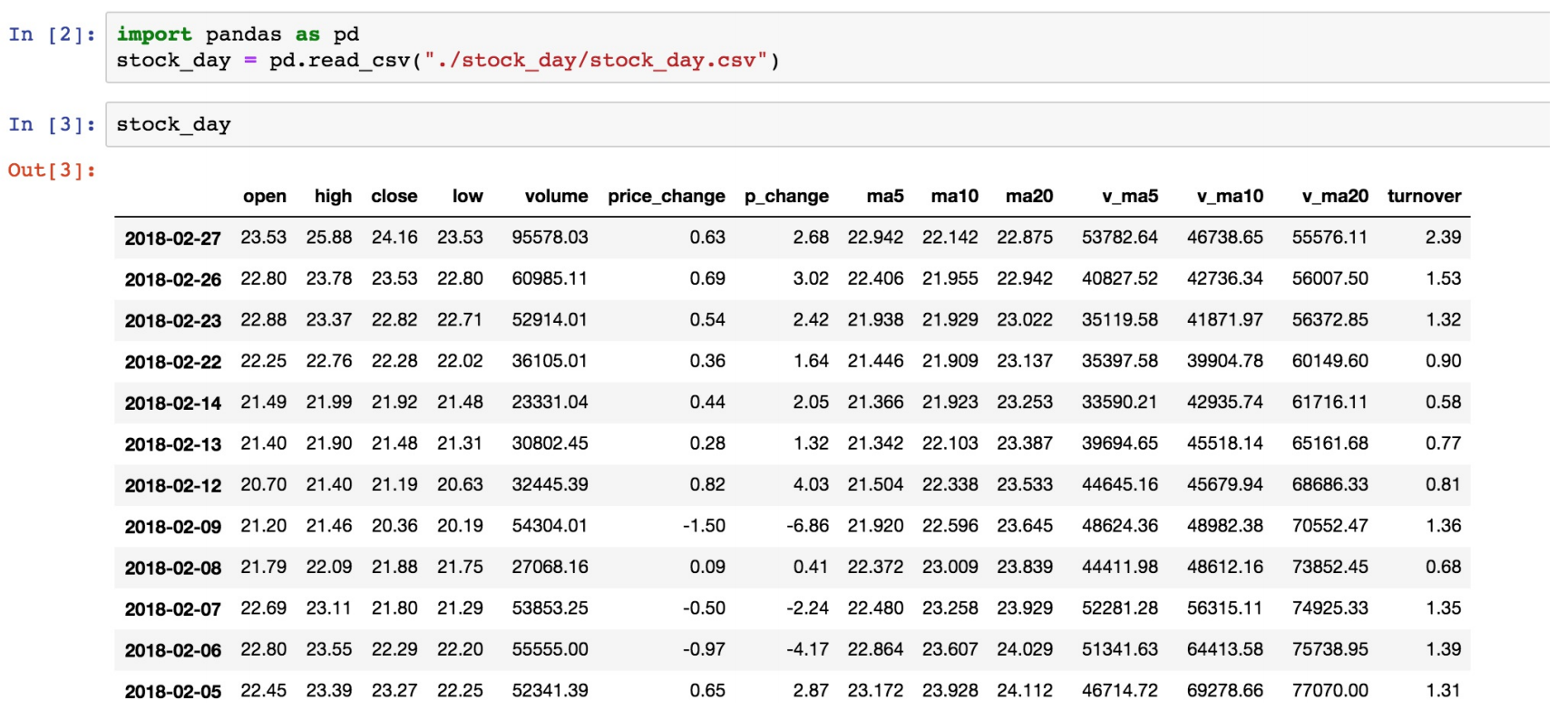Click the 'ma5' column header
This screenshot has height=720, width=1568.
point(885,196)
